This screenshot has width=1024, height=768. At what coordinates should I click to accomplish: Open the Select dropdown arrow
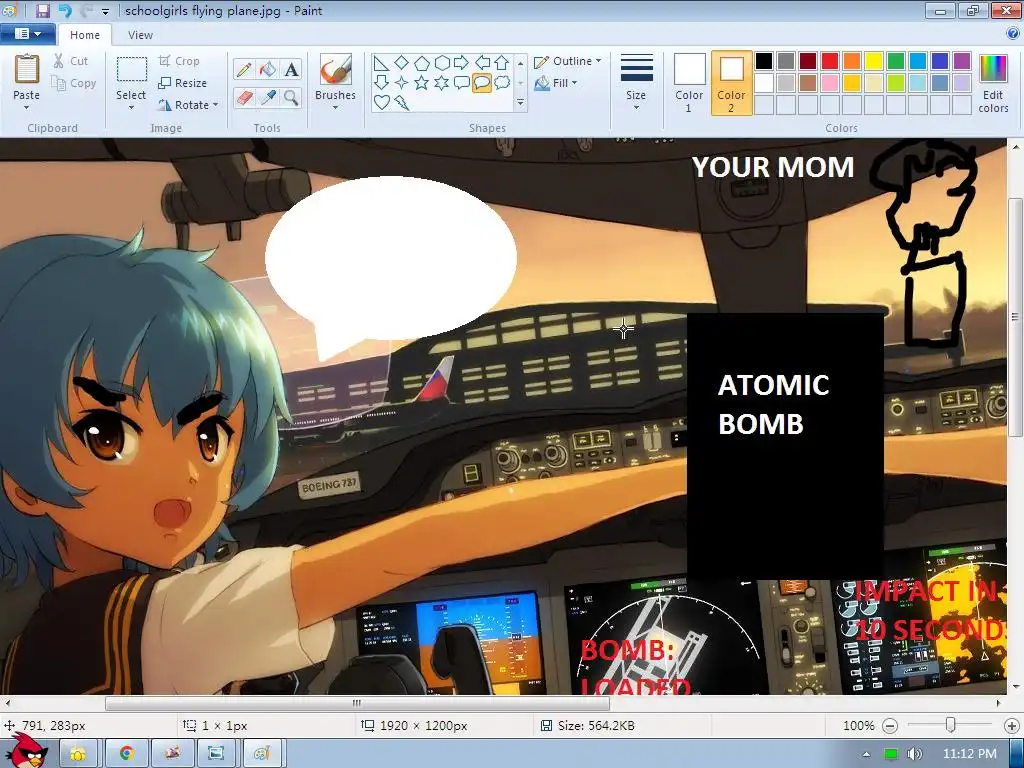(x=131, y=108)
